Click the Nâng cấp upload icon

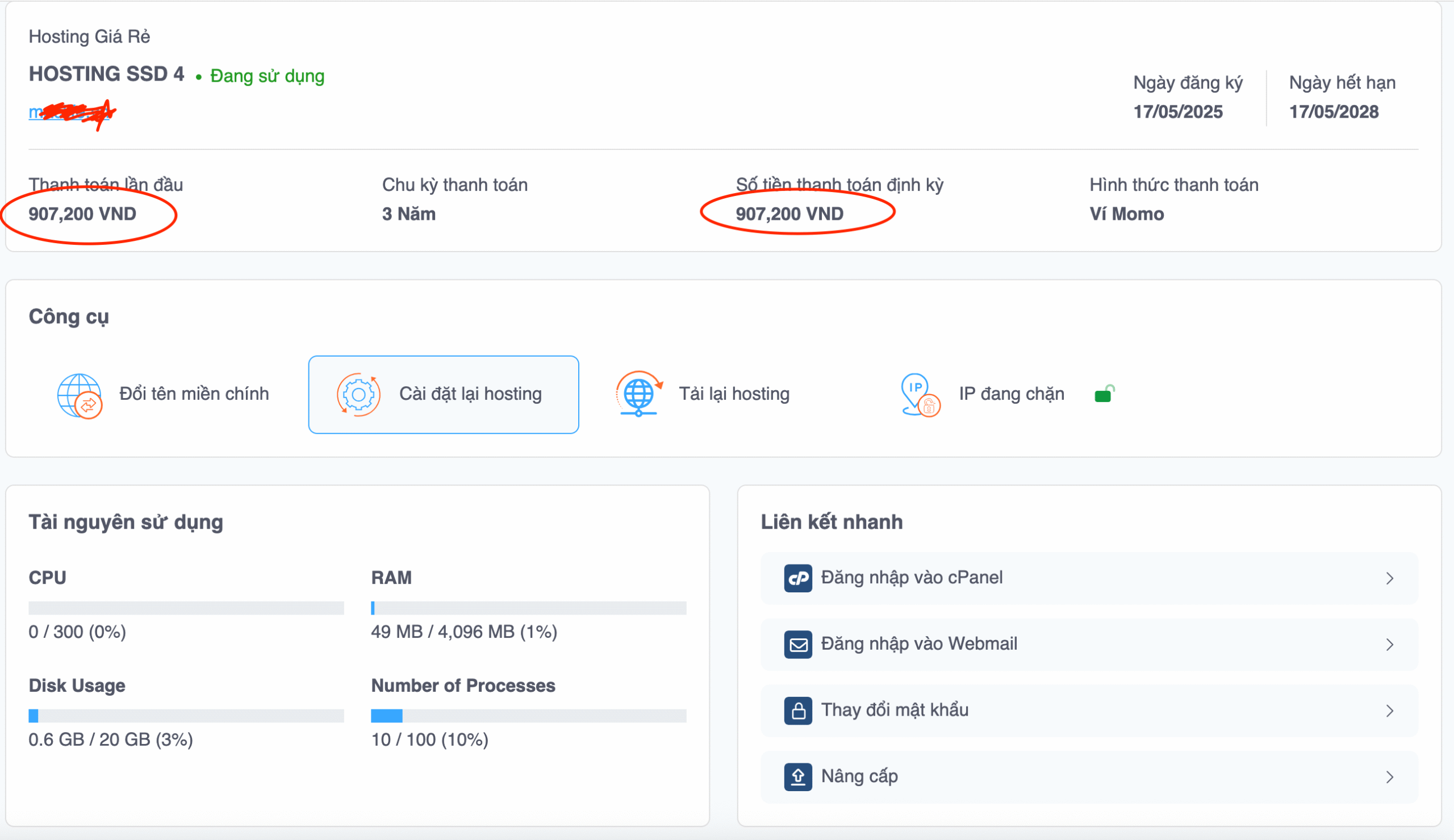798,776
